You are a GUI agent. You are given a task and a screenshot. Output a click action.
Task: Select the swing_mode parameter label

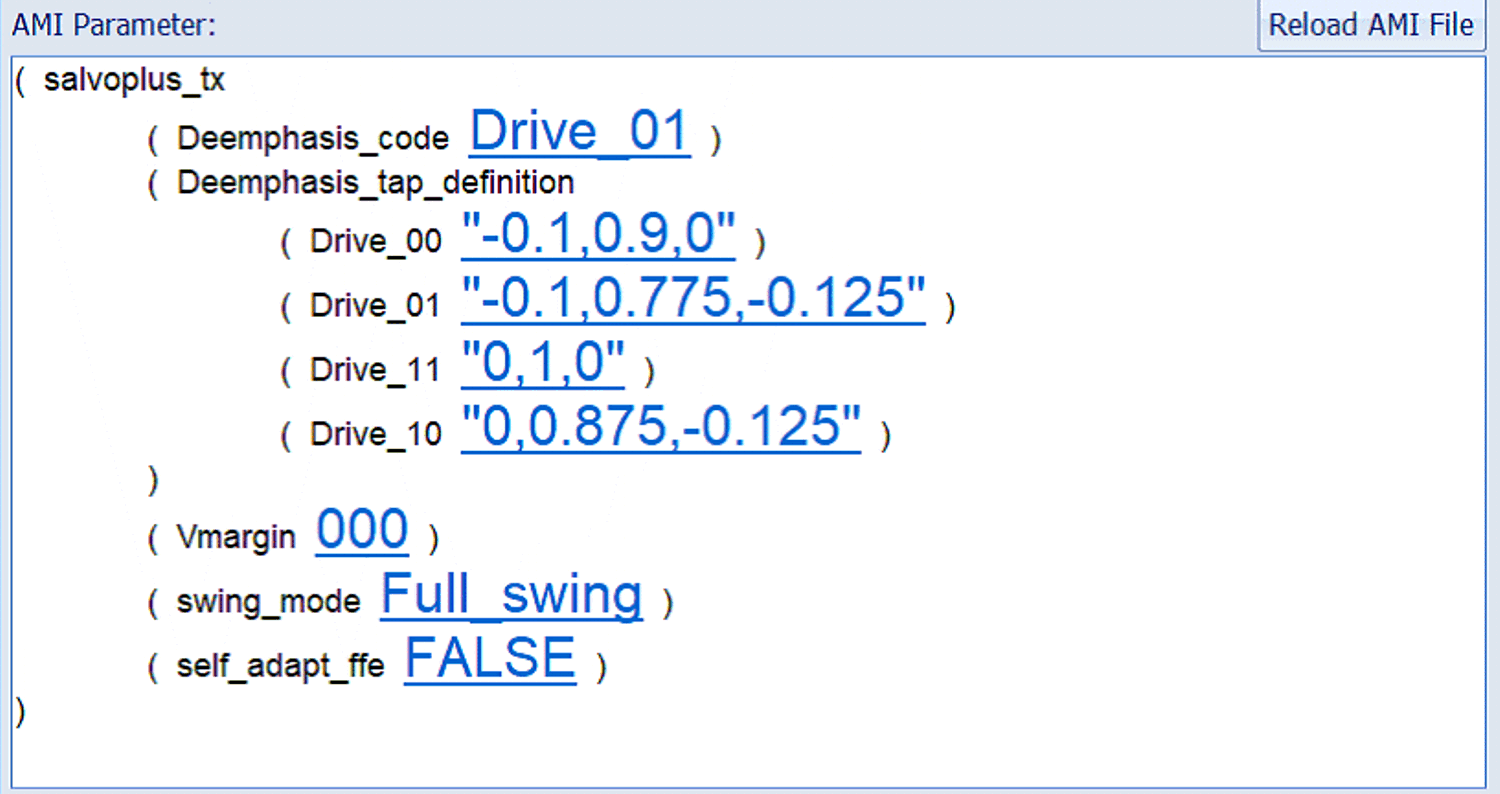[x=268, y=602]
